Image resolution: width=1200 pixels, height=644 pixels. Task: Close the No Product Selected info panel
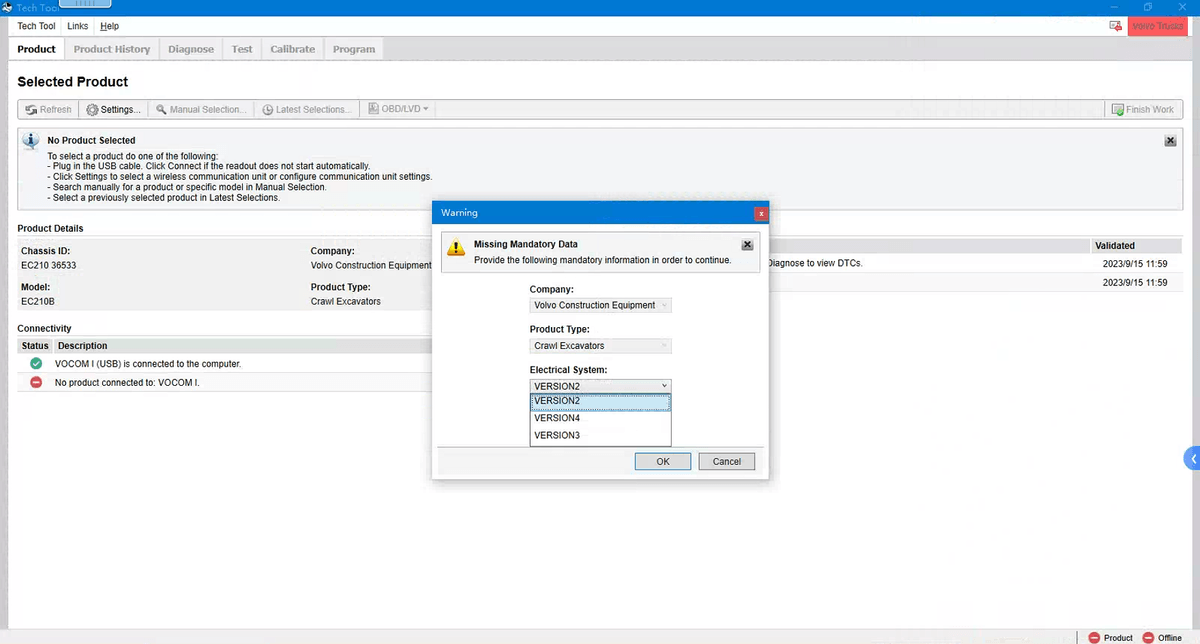(x=1170, y=141)
